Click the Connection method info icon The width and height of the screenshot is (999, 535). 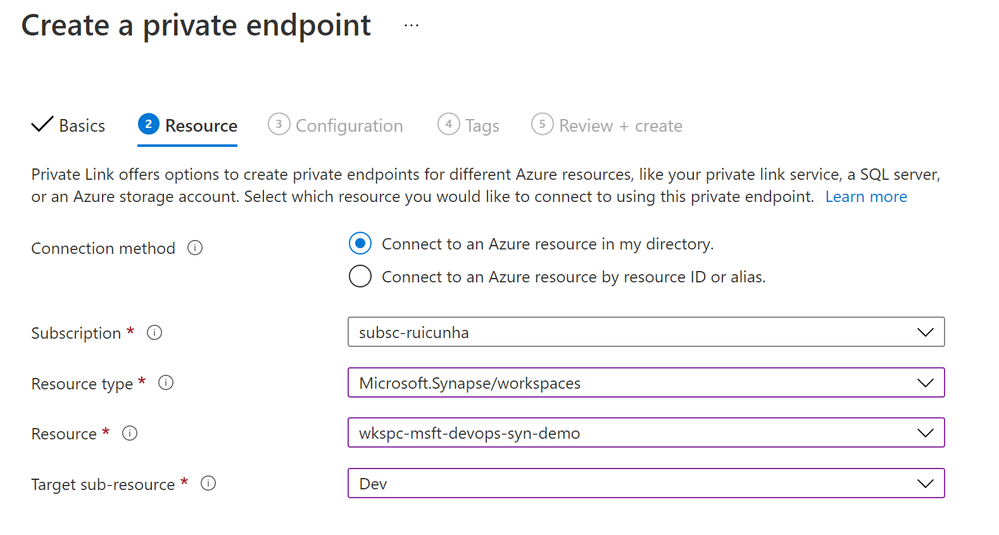(195, 248)
